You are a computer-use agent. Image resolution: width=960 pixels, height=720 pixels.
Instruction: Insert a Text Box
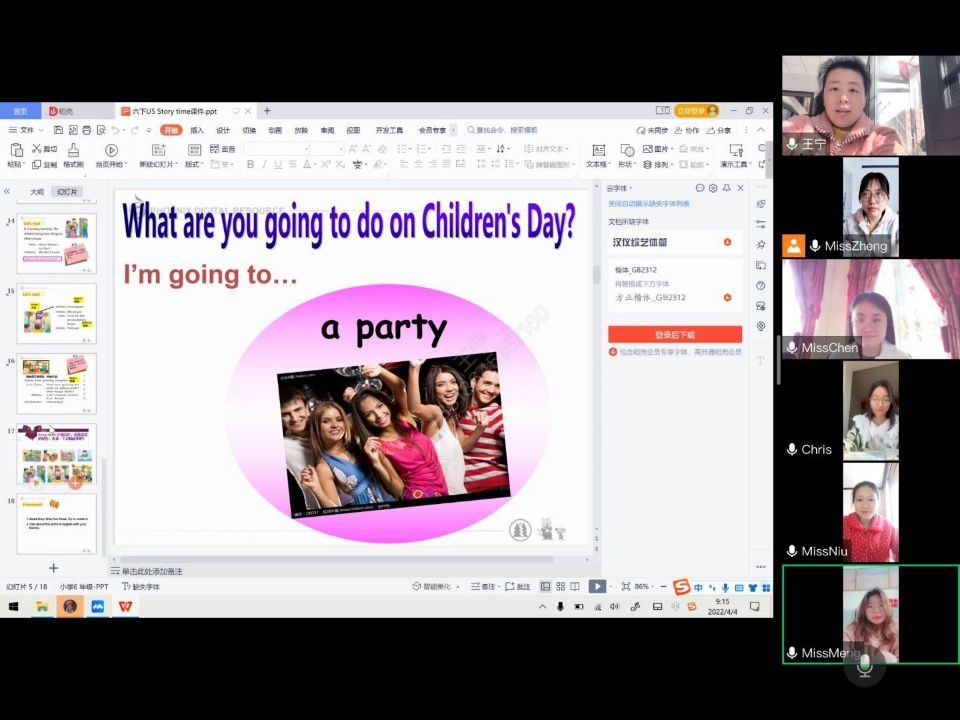tap(598, 155)
